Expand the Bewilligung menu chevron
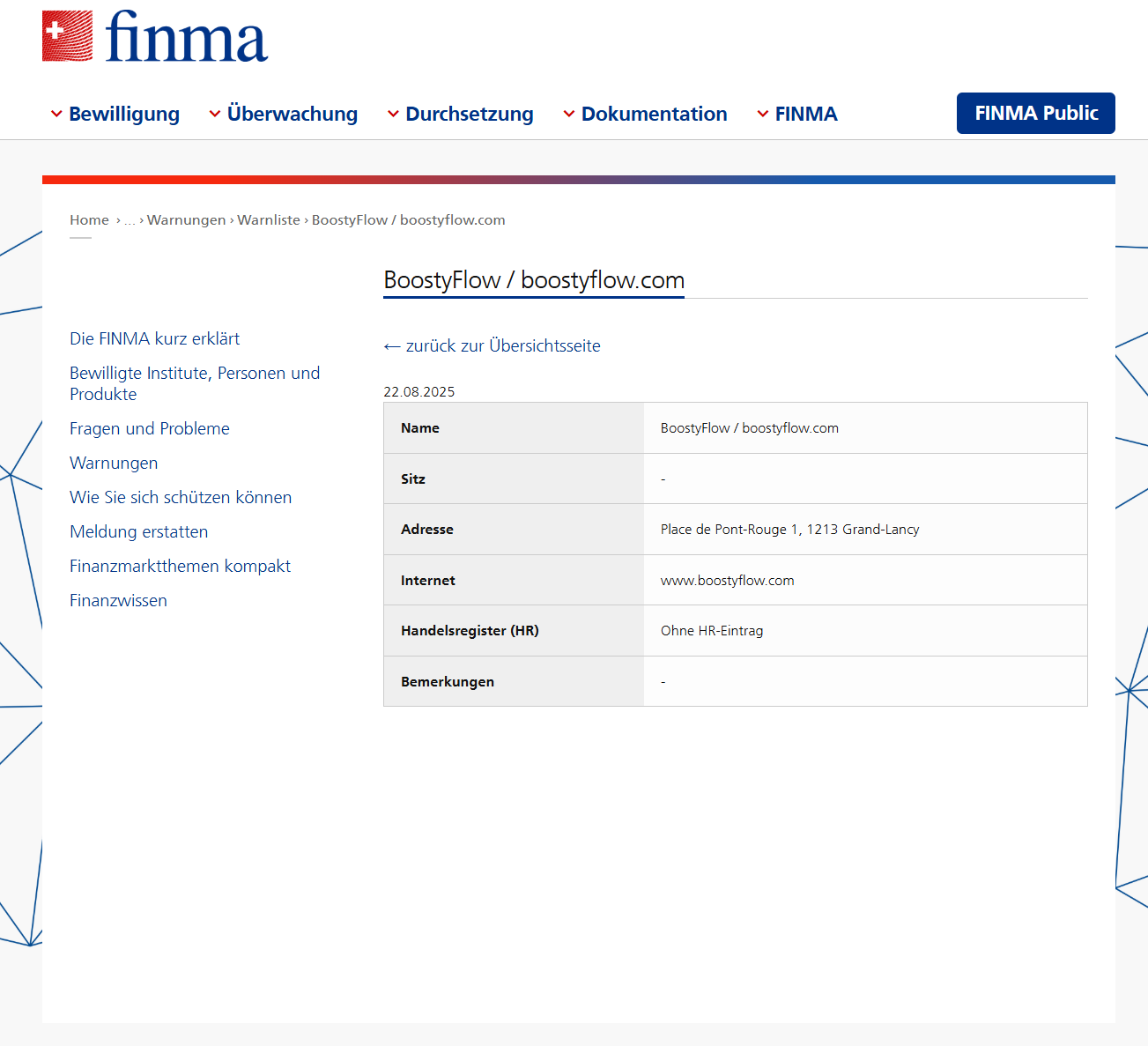Image resolution: width=1148 pixels, height=1046 pixels. pyautogui.click(x=56, y=114)
